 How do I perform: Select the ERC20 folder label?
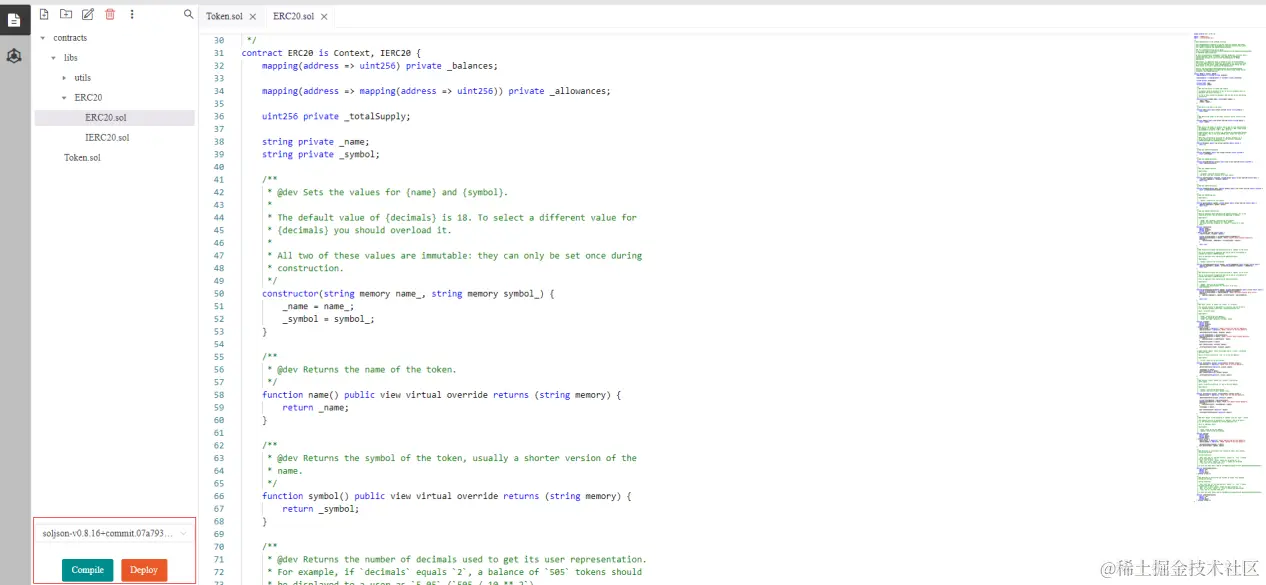[88, 98]
